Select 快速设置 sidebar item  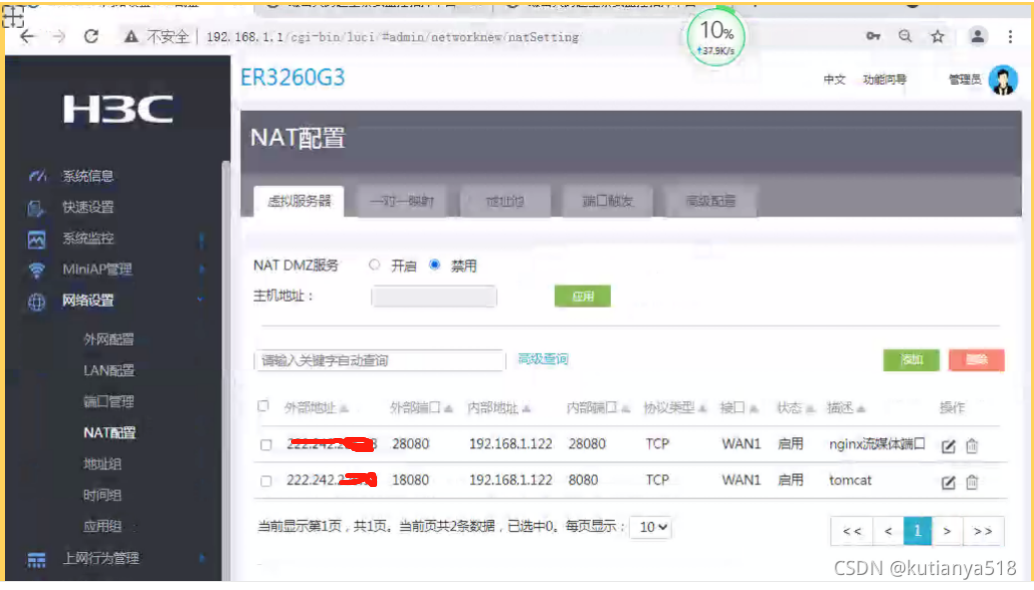click(87, 206)
